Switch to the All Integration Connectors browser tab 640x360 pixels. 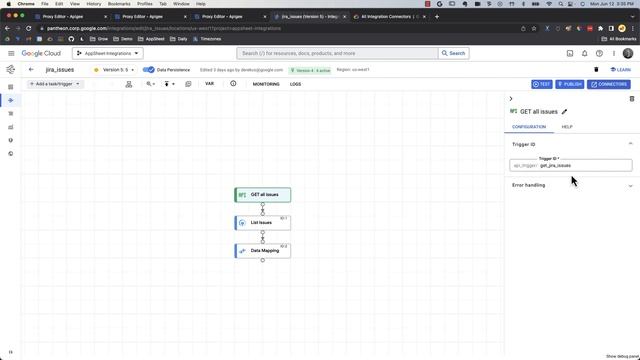tap(390, 17)
